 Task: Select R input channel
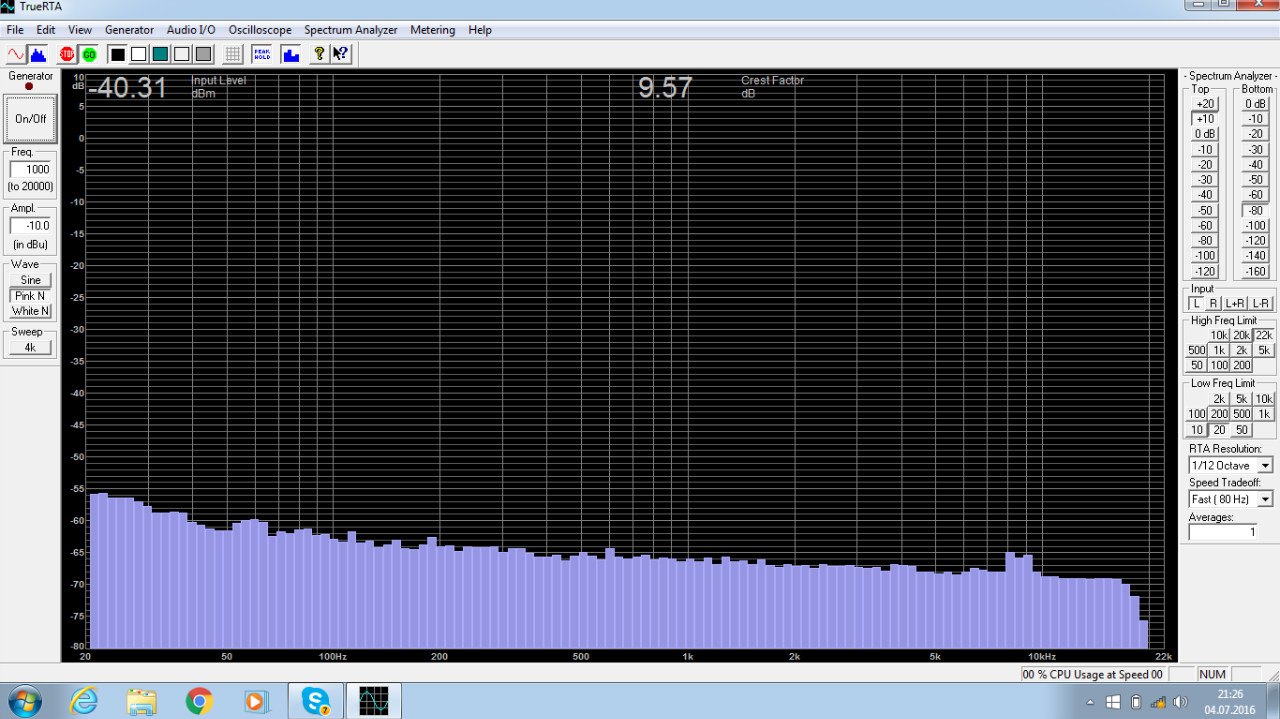(1214, 304)
